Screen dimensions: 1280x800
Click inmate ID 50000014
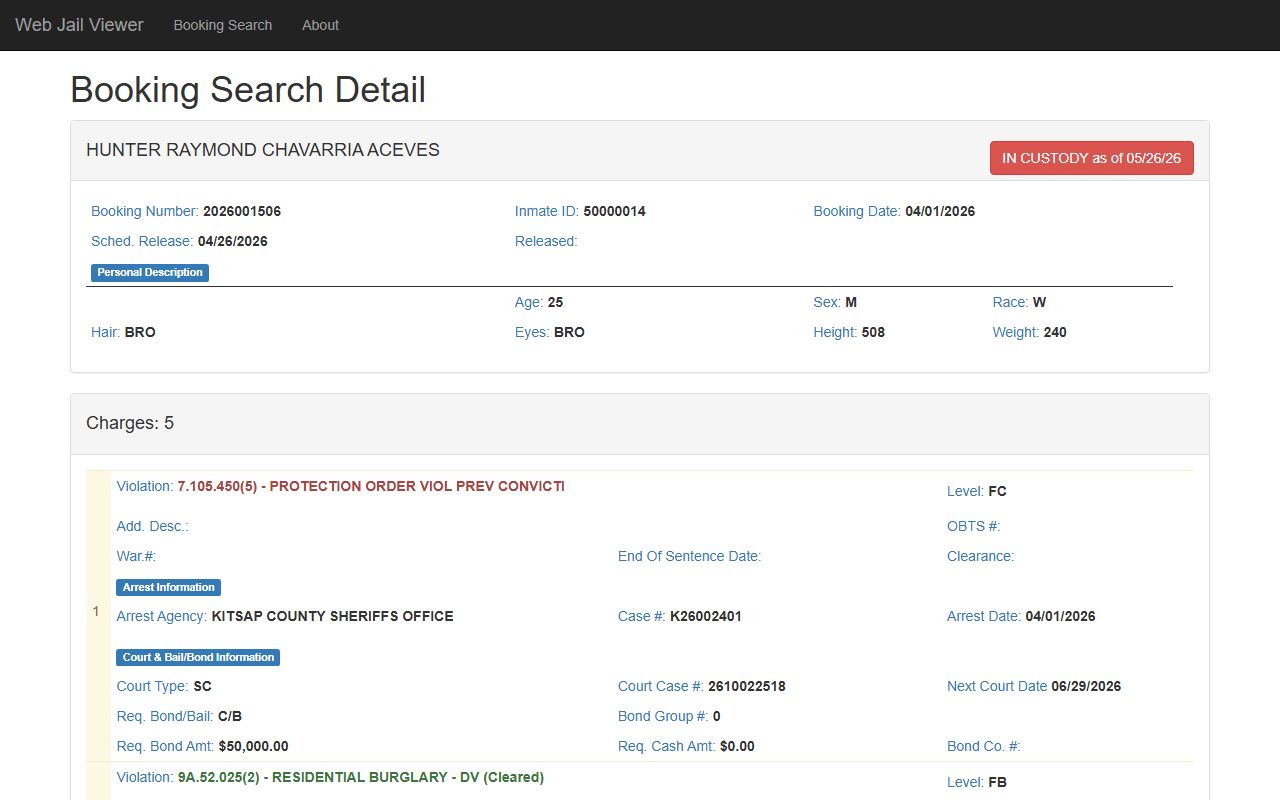[615, 211]
